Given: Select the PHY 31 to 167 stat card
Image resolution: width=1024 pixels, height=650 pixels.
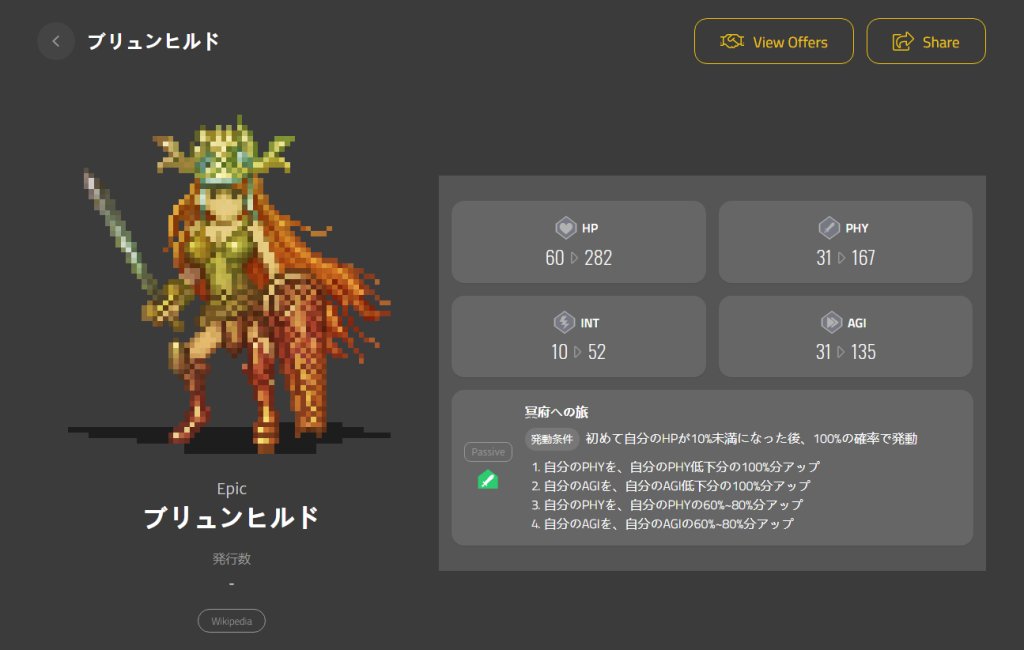Looking at the screenshot, I should pos(845,242).
